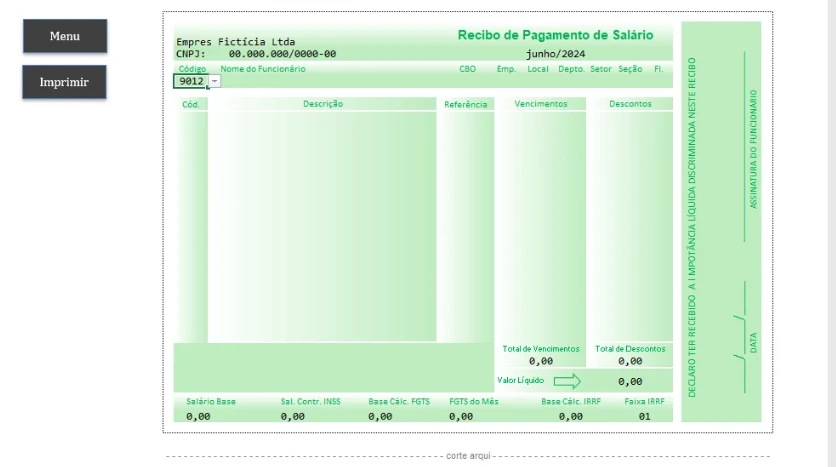Select the Salário Base value

[x=198, y=416]
